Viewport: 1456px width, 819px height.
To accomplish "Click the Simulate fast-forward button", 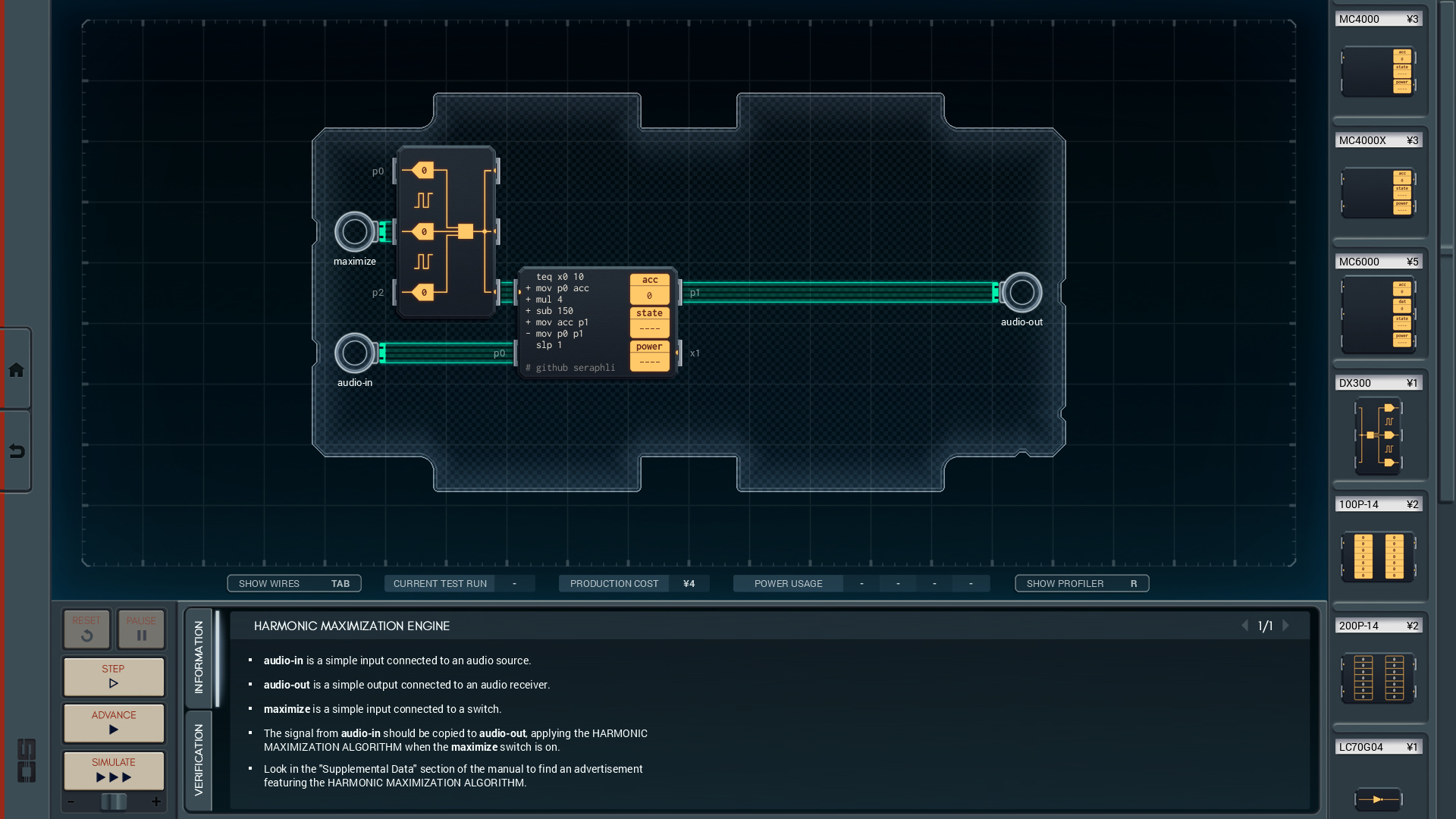I will (x=114, y=770).
